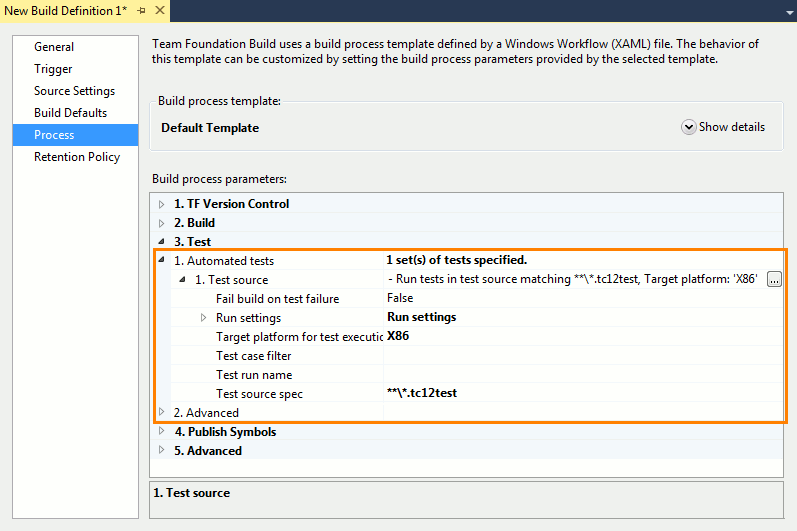Expand the Run settings row
This screenshot has height=531, width=797.
coord(203,318)
